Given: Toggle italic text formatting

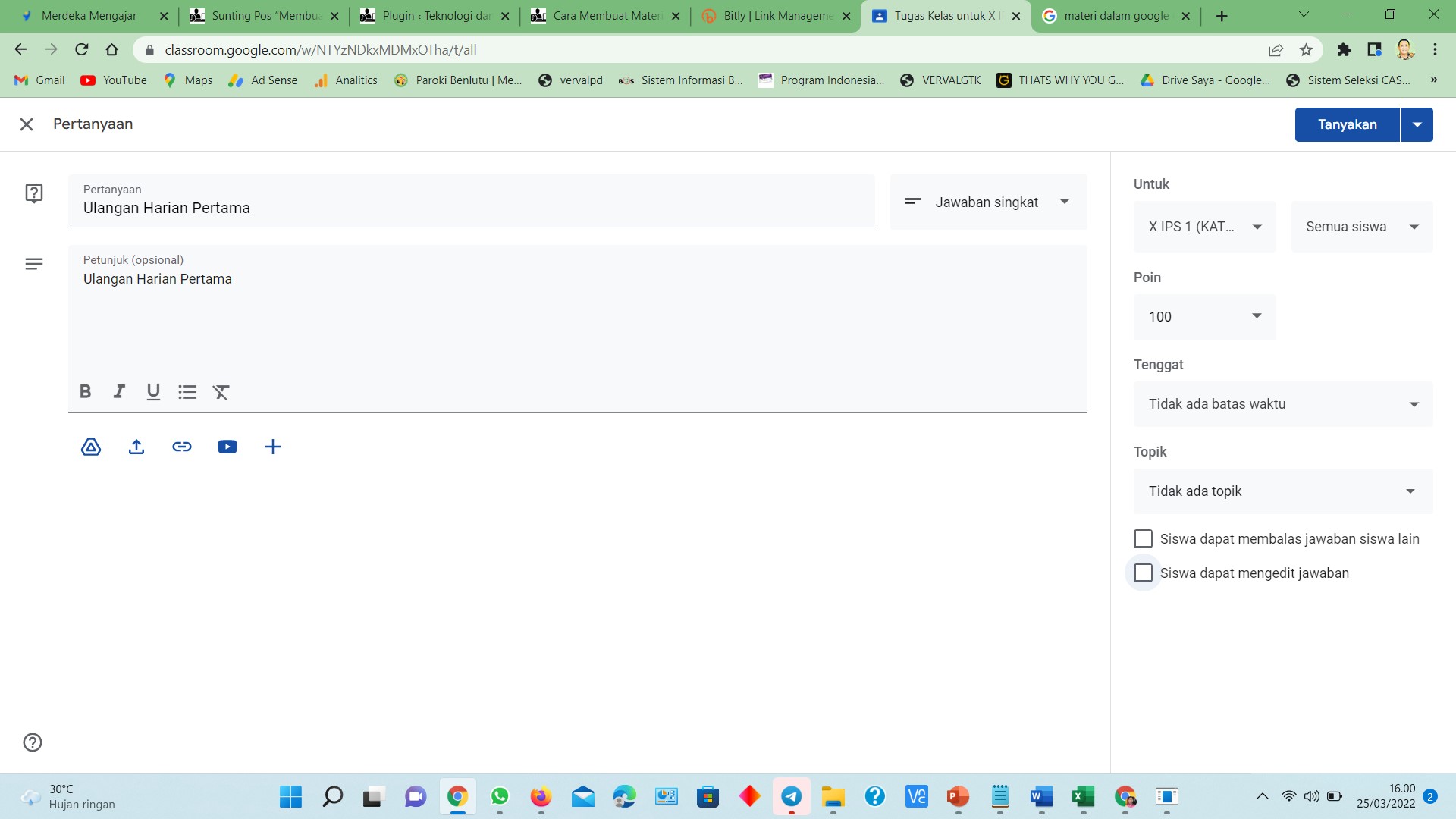Looking at the screenshot, I should 119,391.
